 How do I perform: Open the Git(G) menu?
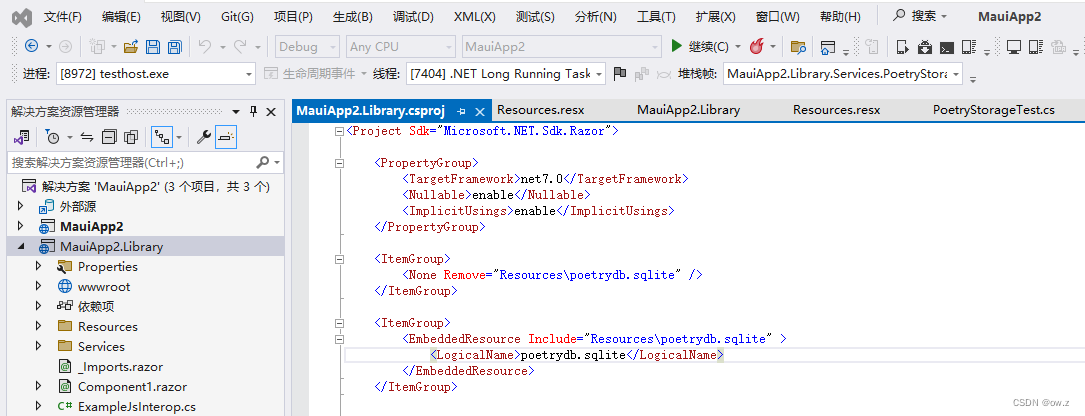[x=237, y=17]
